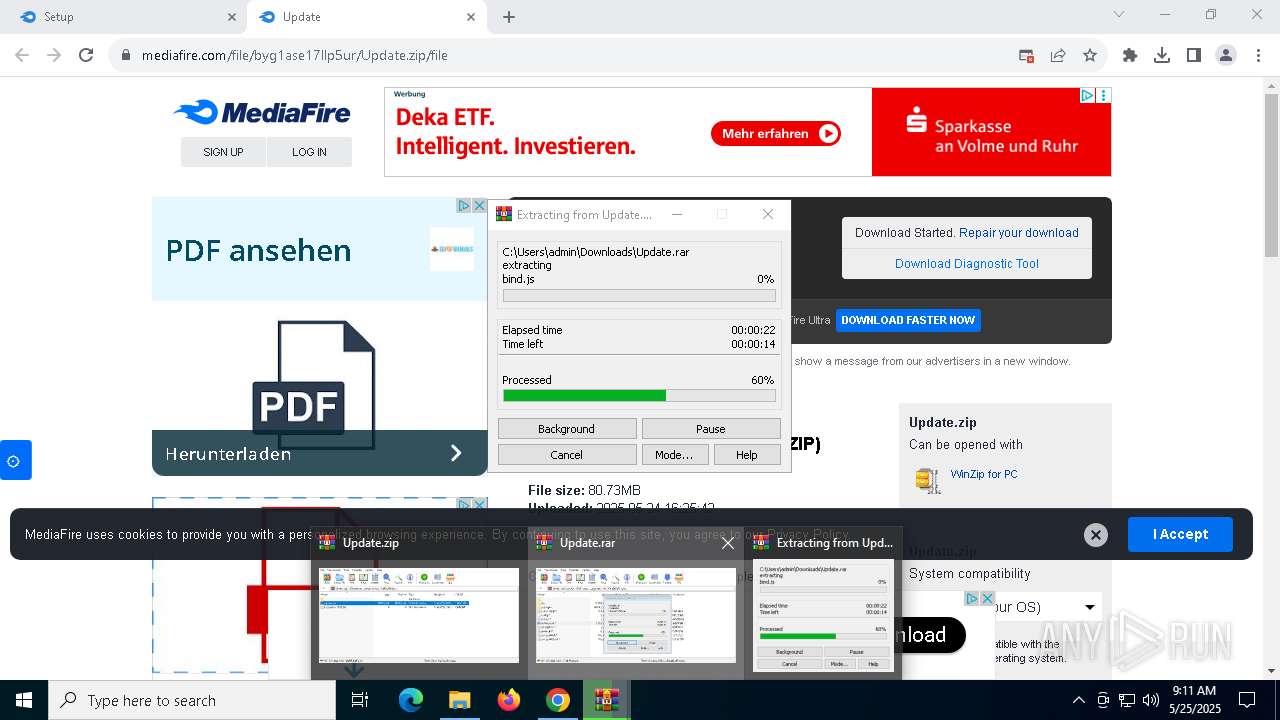Click the blue accessibility widget on left edge
The height and width of the screenshot is (720, 1280).
point(14,460)
